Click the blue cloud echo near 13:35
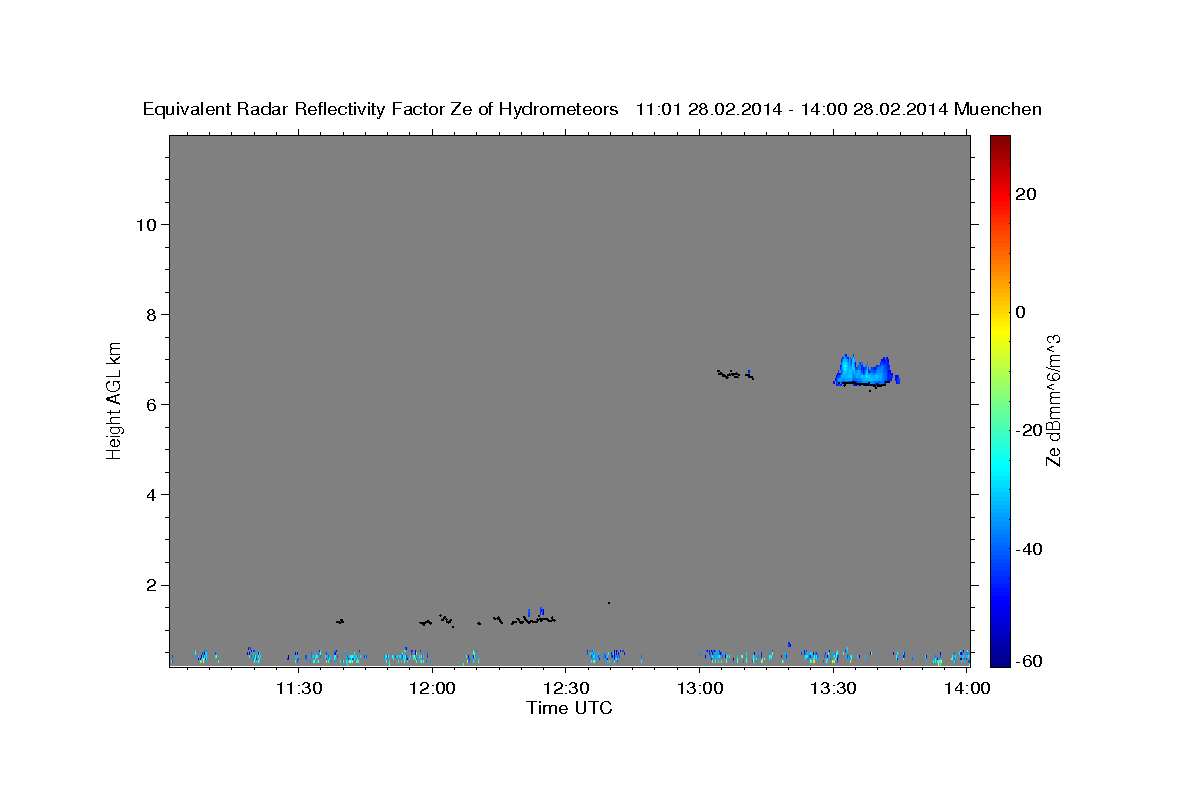1200x800 pixels. (863, 371)
